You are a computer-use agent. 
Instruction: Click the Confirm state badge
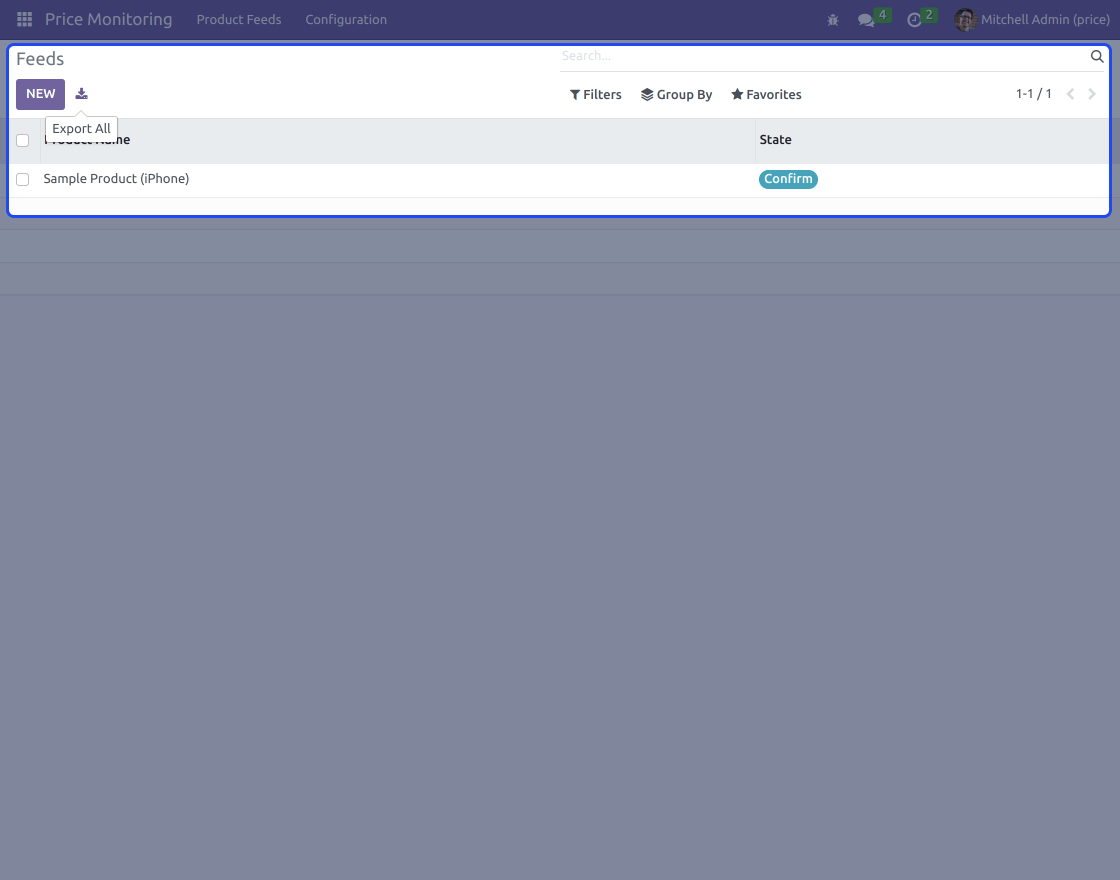coord(789,179)
